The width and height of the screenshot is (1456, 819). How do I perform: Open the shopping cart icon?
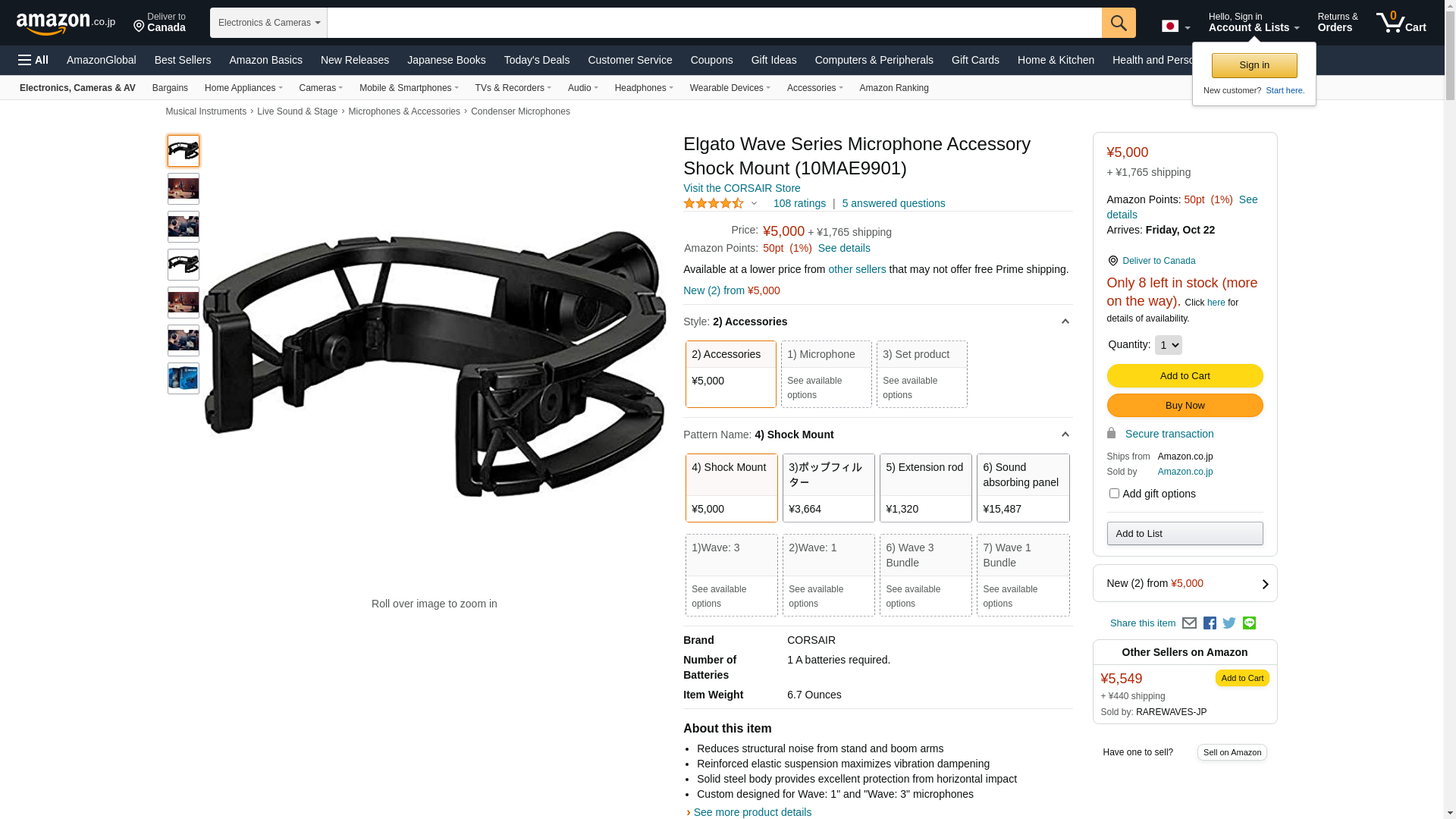tap(1401, 23)
